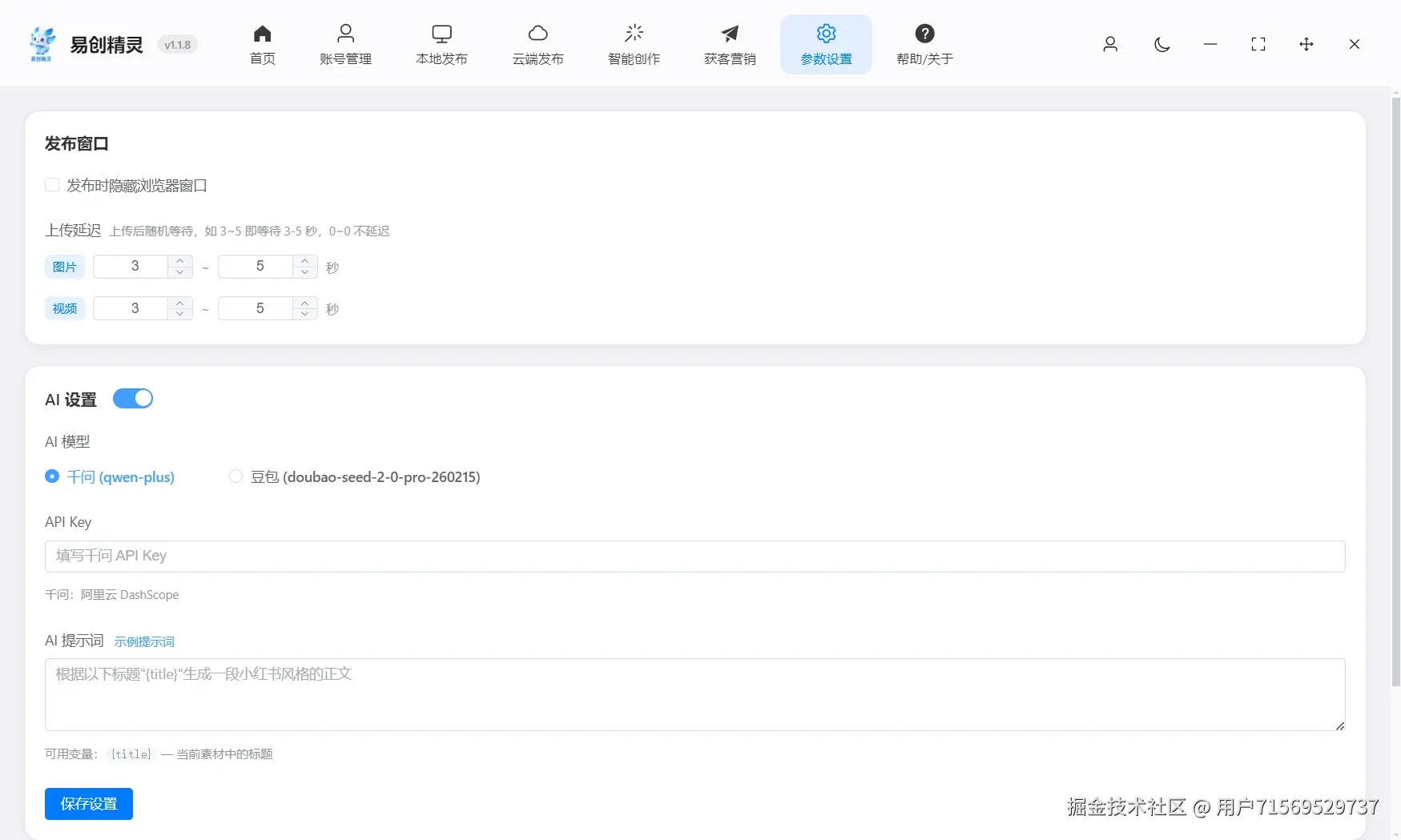Increase the 视频 minimum delay value
Viewport: 1401px width, 840px height.
180,303
